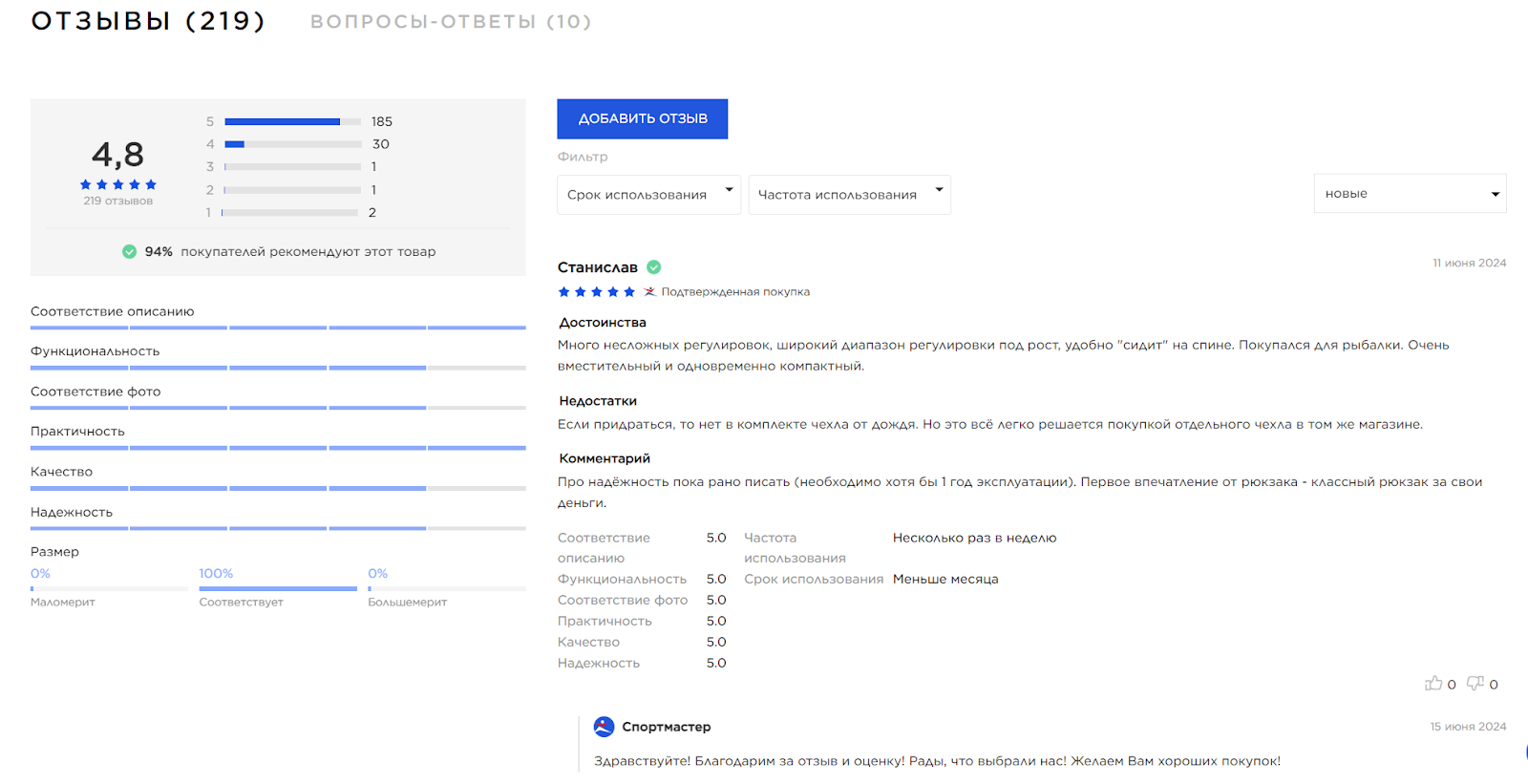This screenshot has width=1528, height=784.
Task: Click the Соответствует 100% size bar
Action: pyautogui.click(x=277, y=588)
